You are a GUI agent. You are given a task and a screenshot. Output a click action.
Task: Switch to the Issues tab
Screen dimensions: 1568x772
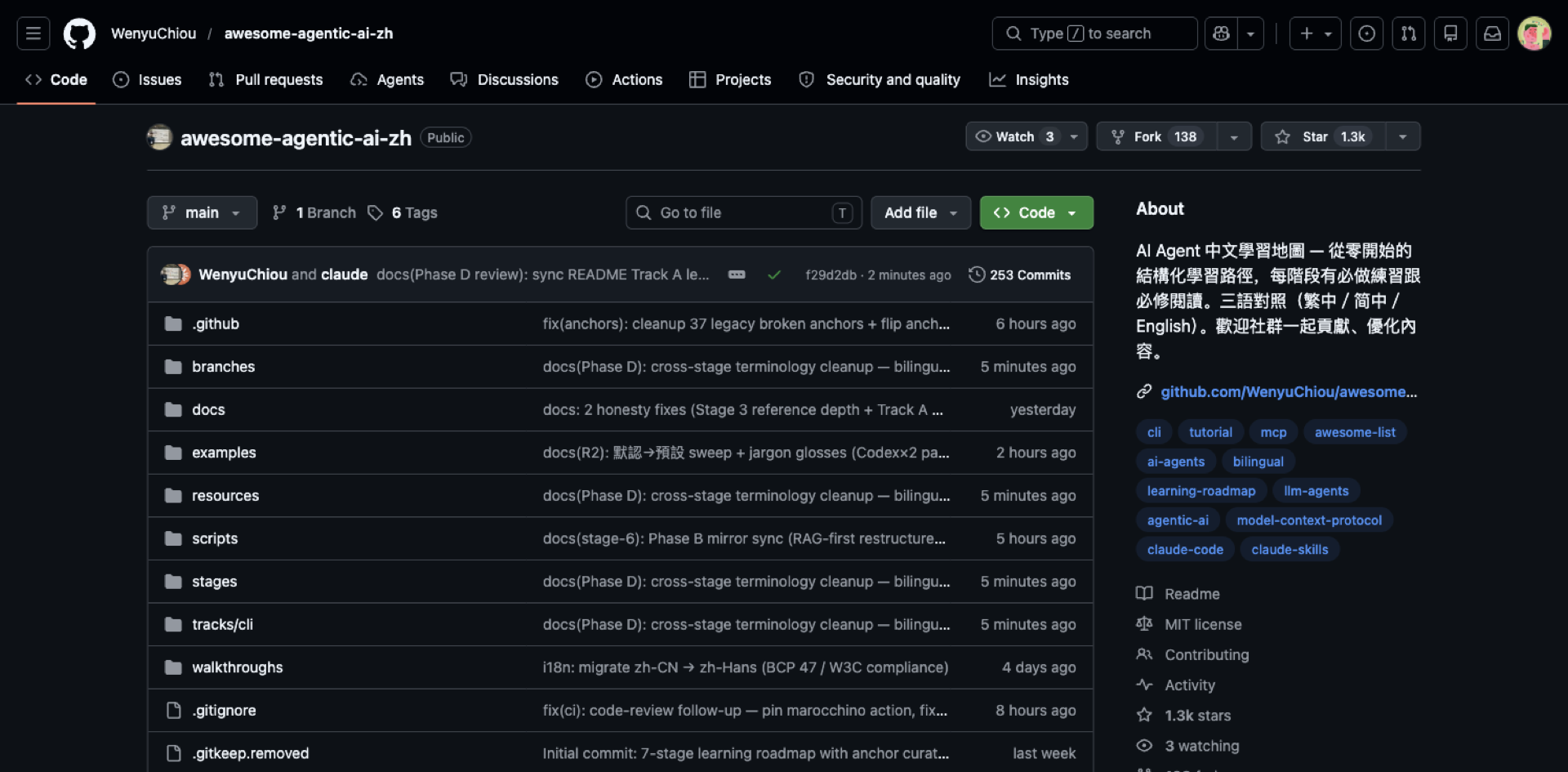[148, 79]
